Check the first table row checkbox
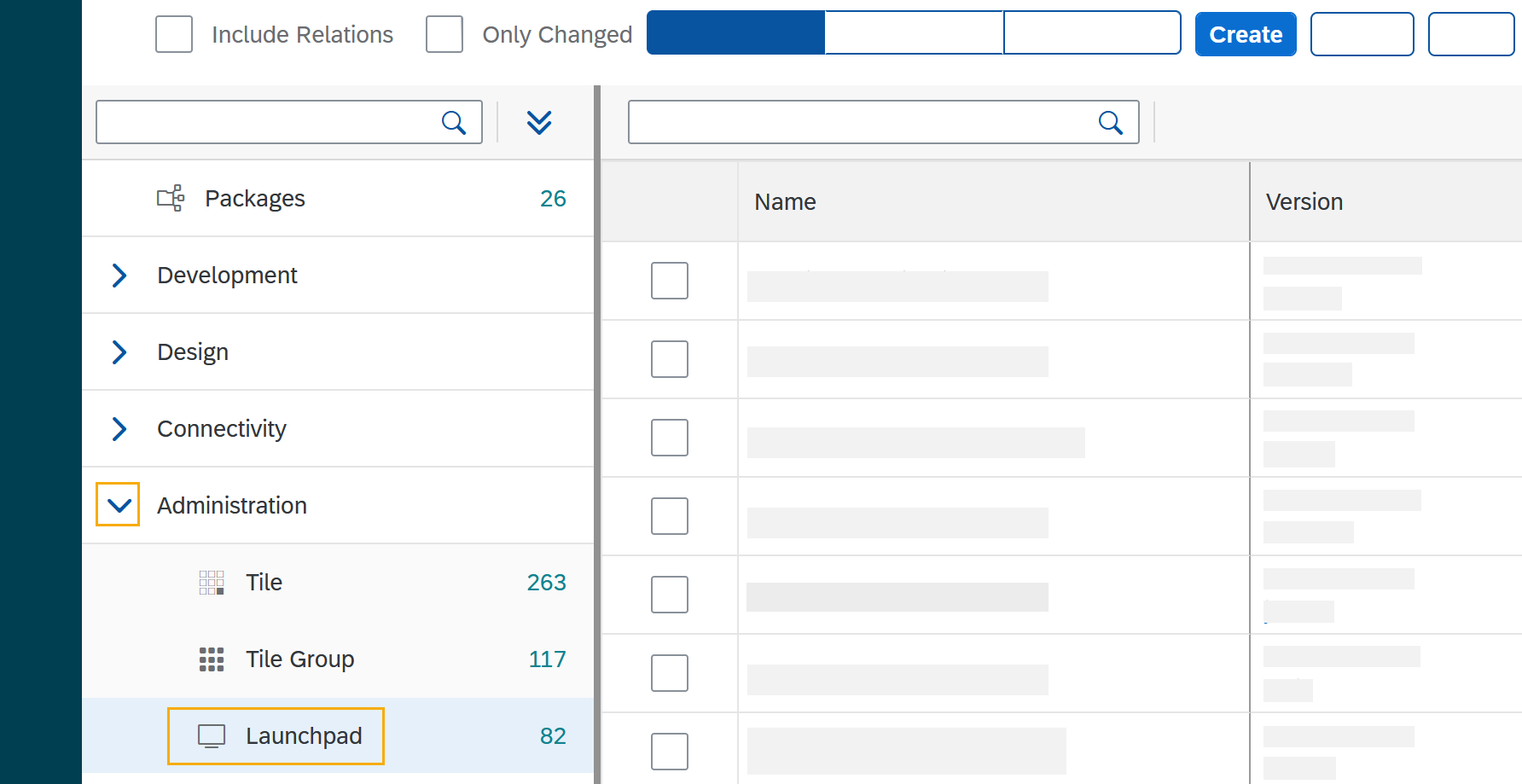1522x784 pixels. click(x=670, y=281)
